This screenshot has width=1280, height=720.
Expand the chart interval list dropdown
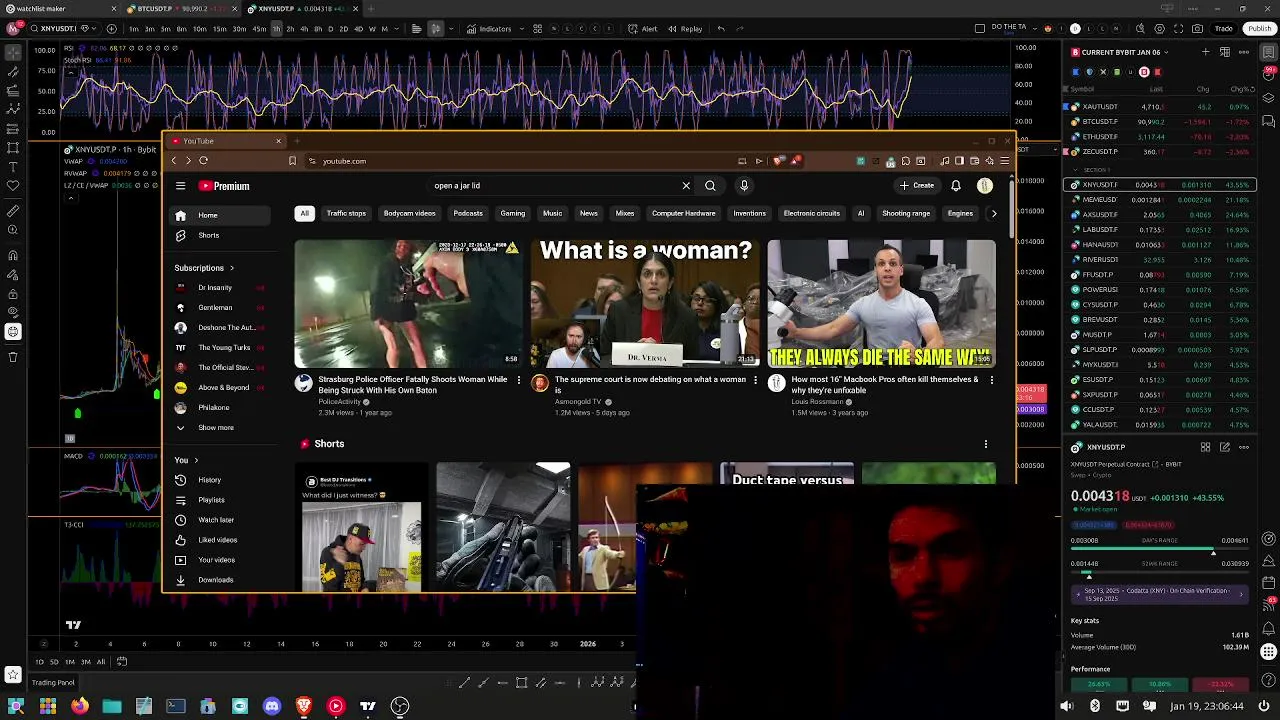click(x=398, y=29)
